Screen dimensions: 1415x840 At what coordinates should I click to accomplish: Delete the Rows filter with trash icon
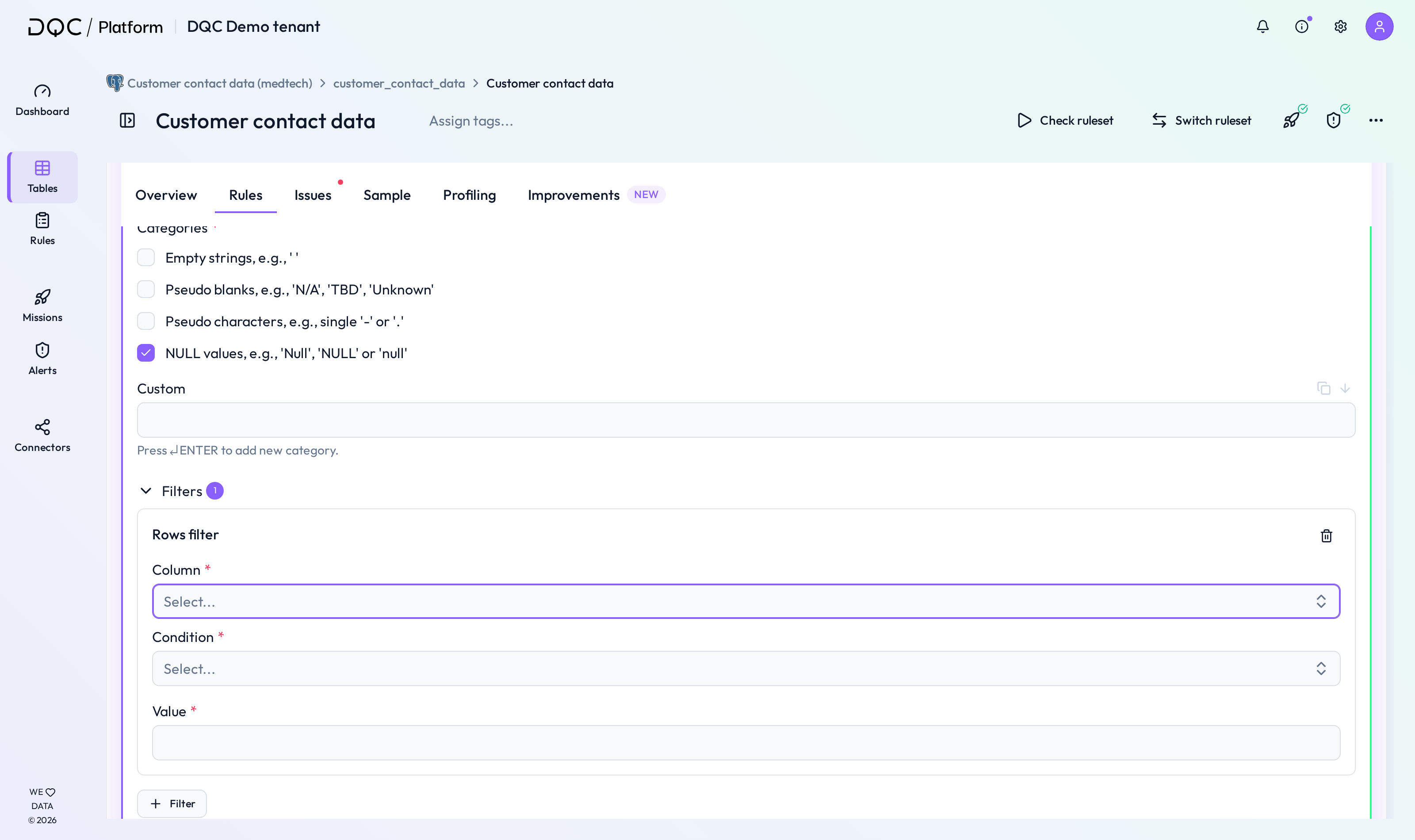pos(1326,535)
